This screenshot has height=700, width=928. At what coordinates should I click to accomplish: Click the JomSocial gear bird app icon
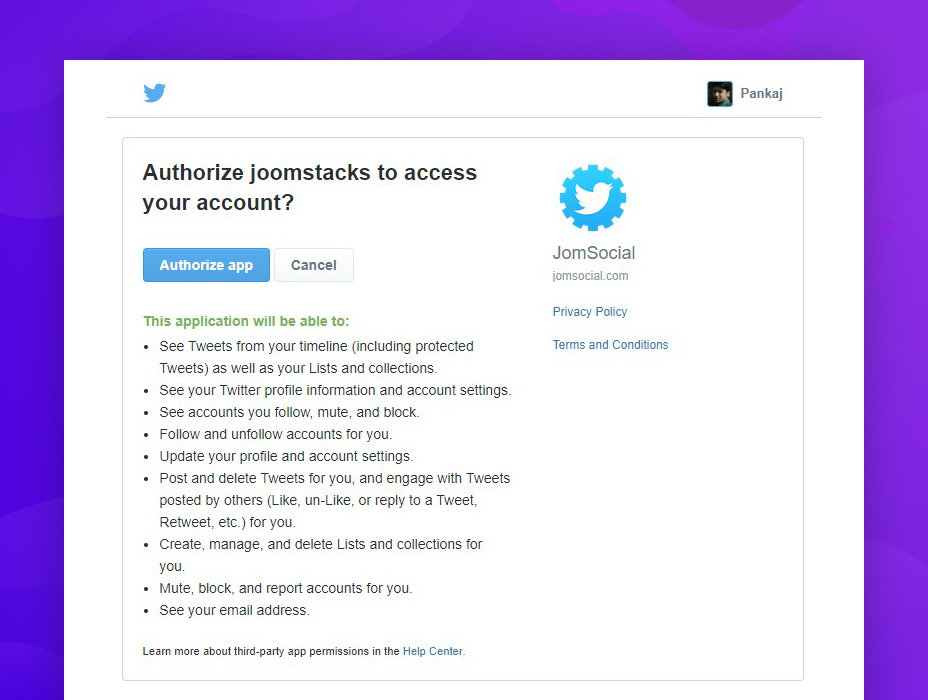pyautogui.click(x=593, y=198)
